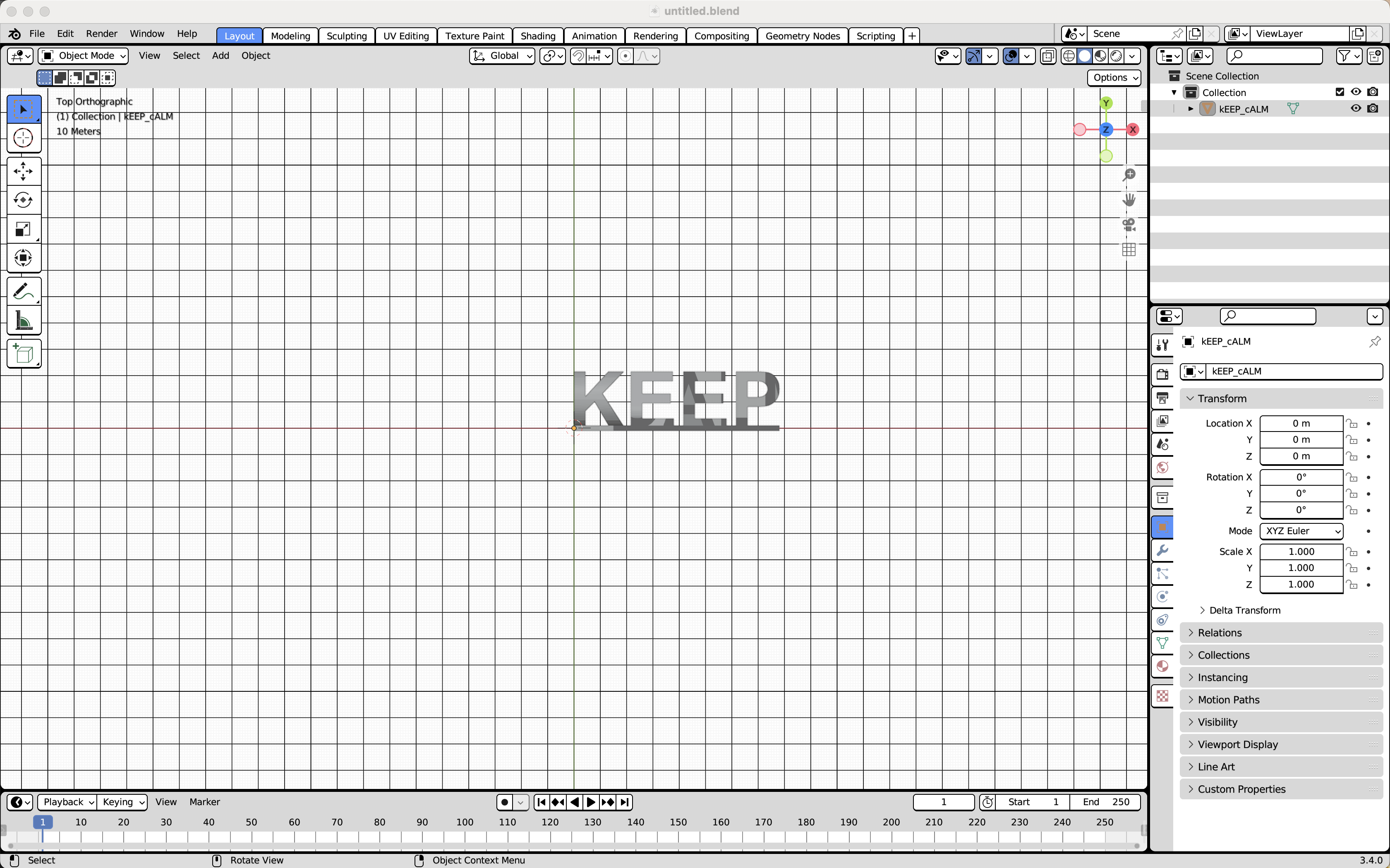
Task: Click the Marker menu in timeline
Action: [x=204, y=802]
